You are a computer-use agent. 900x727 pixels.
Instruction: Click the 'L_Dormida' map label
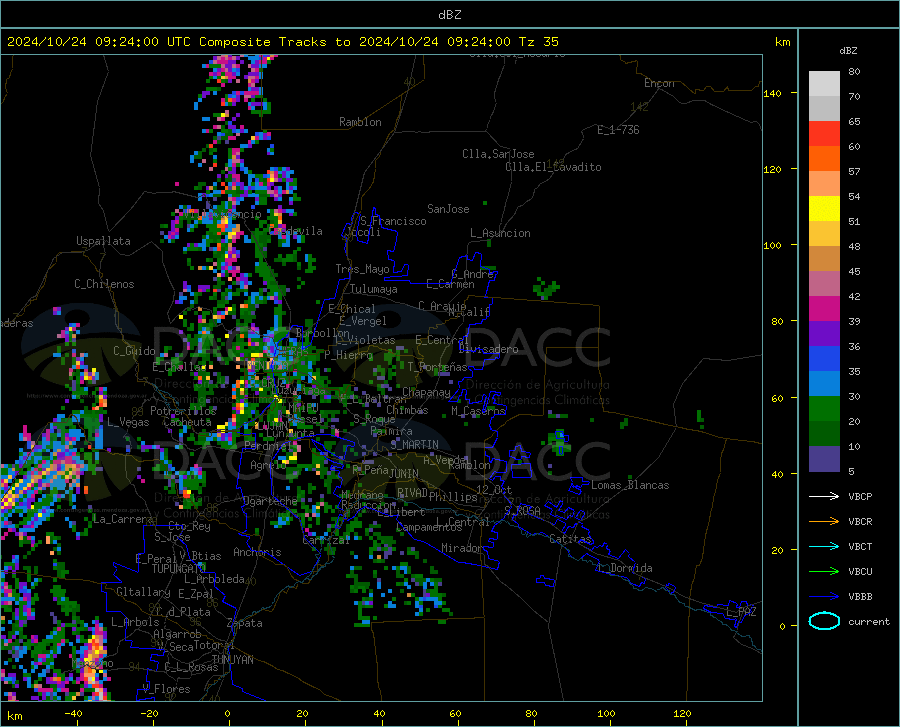(x=624, y=568)
